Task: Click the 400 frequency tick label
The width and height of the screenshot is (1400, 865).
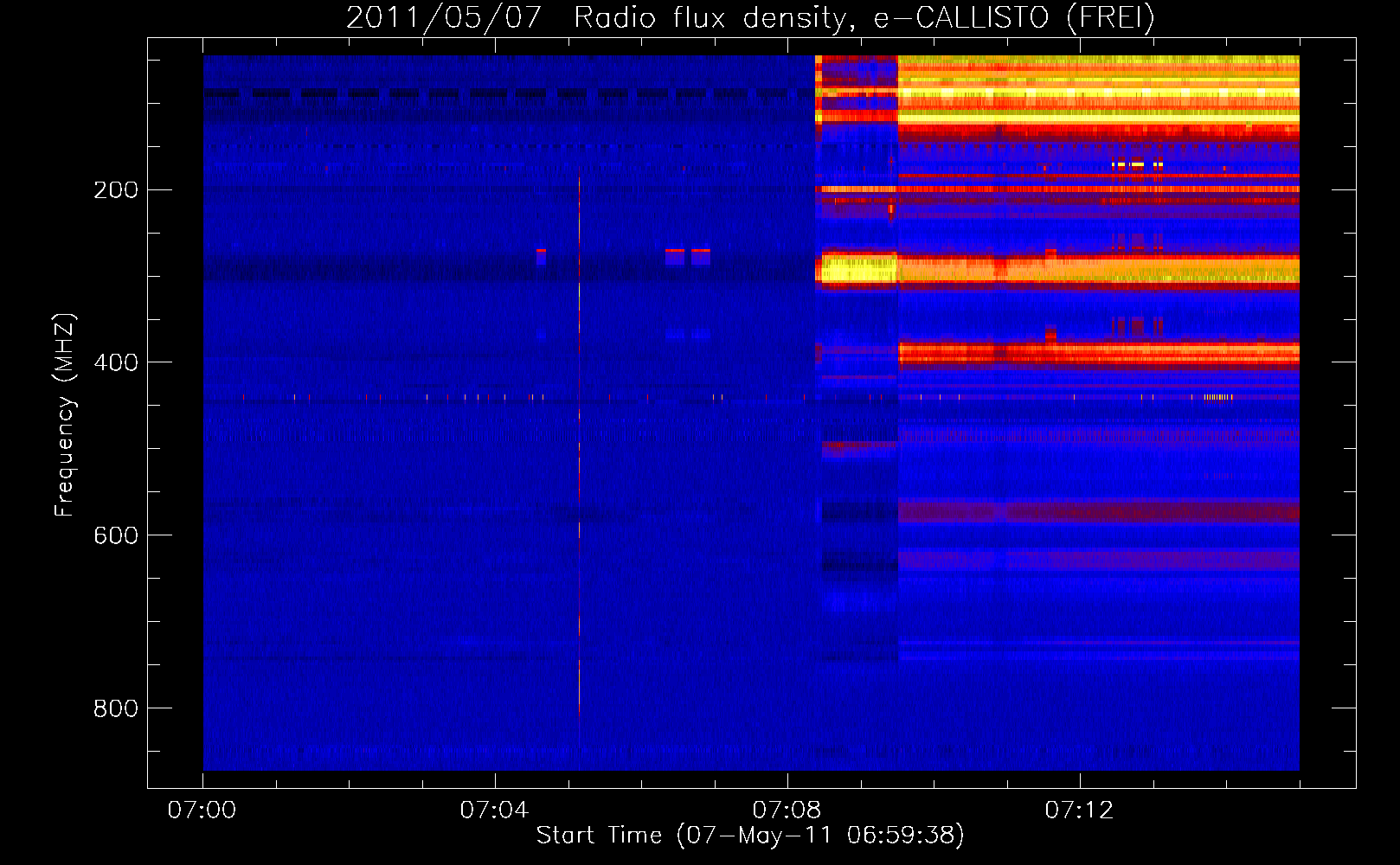Action: 116,362
